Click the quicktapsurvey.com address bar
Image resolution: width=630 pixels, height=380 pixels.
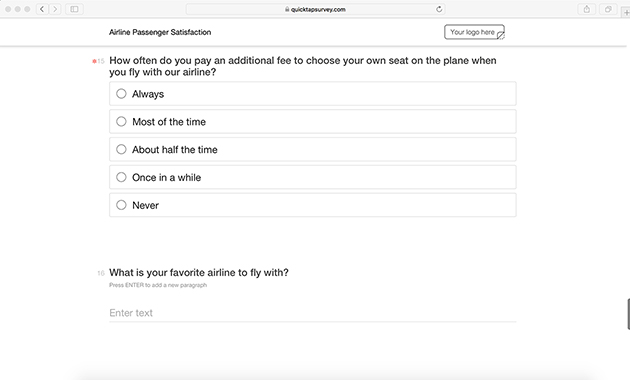(315, 9)
